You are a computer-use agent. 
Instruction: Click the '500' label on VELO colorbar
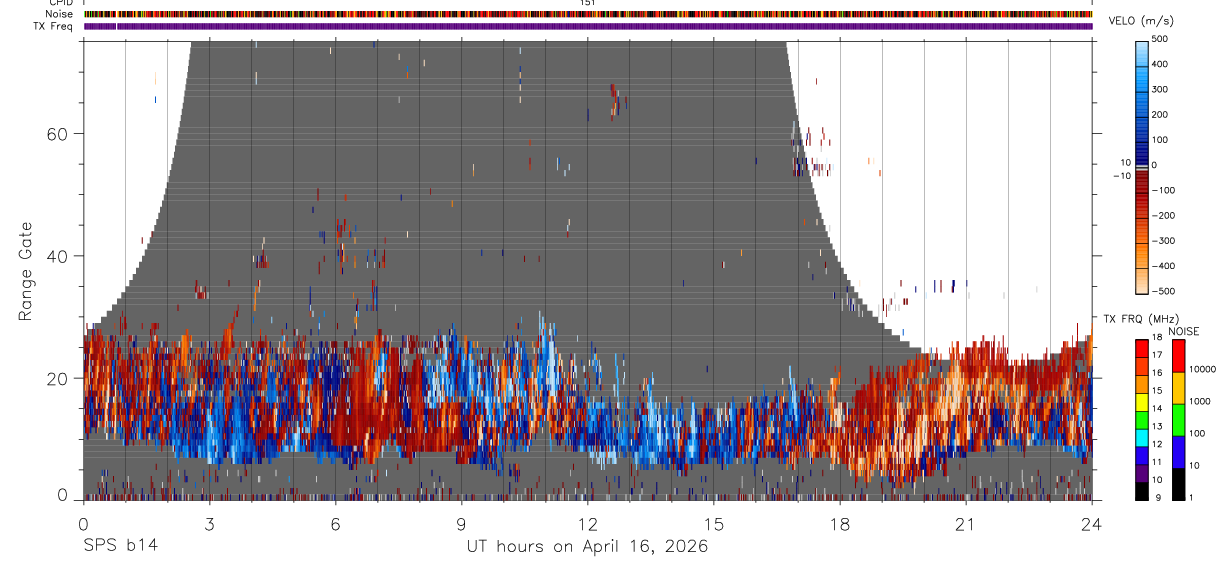(x=1162, y=39)
